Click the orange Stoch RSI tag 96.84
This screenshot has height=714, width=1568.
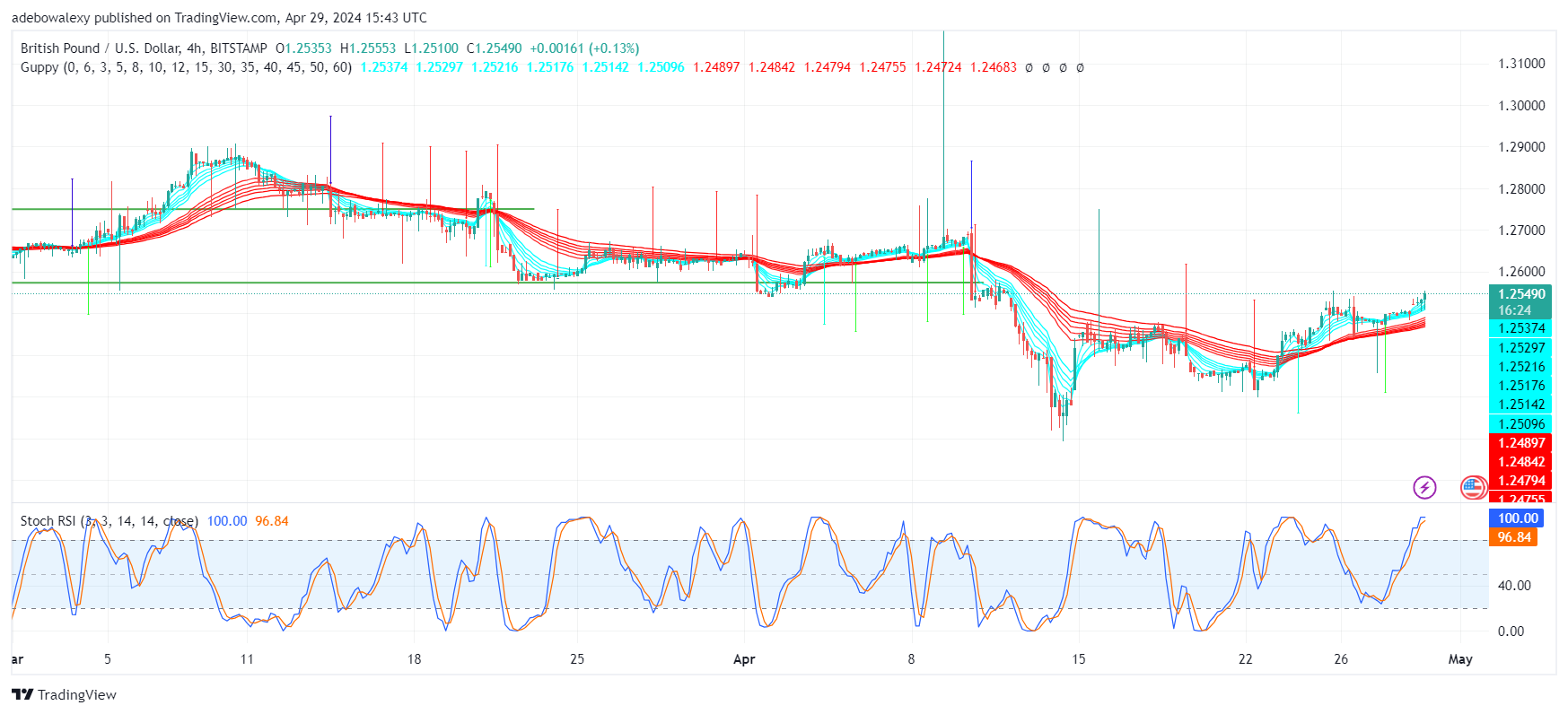pyautogui.click(x=1513, y=536)
